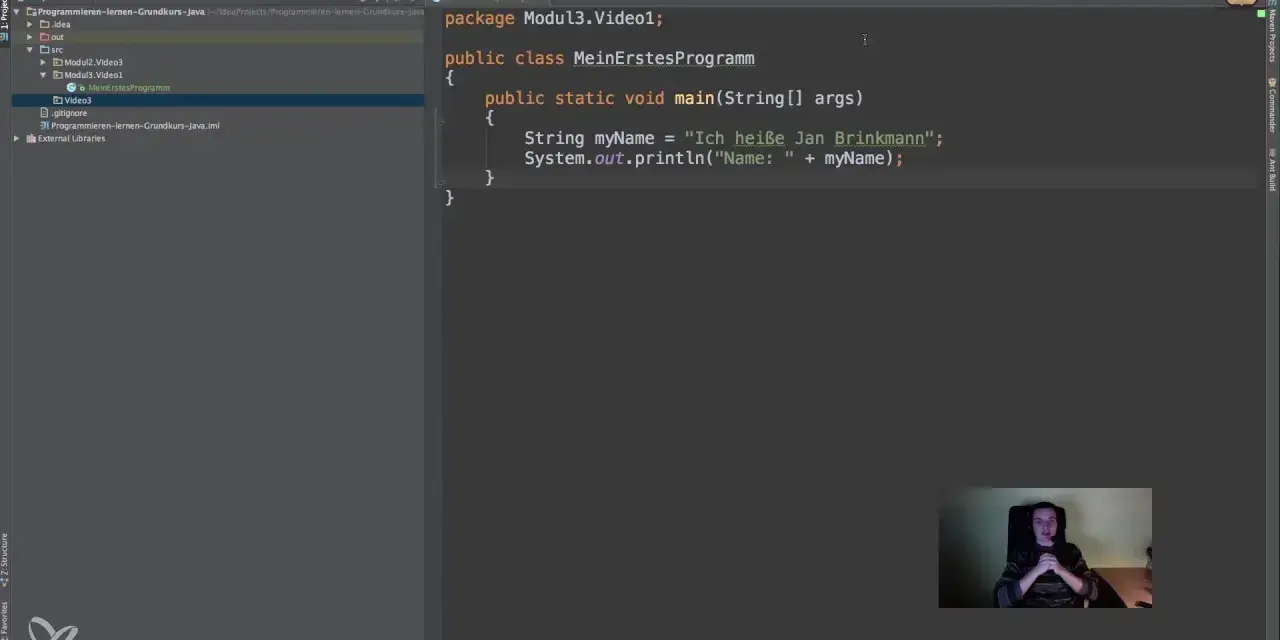This screenshot has height=640, width=1280.
Task: Click the green code inspection status square
Action: [1261, 14]
